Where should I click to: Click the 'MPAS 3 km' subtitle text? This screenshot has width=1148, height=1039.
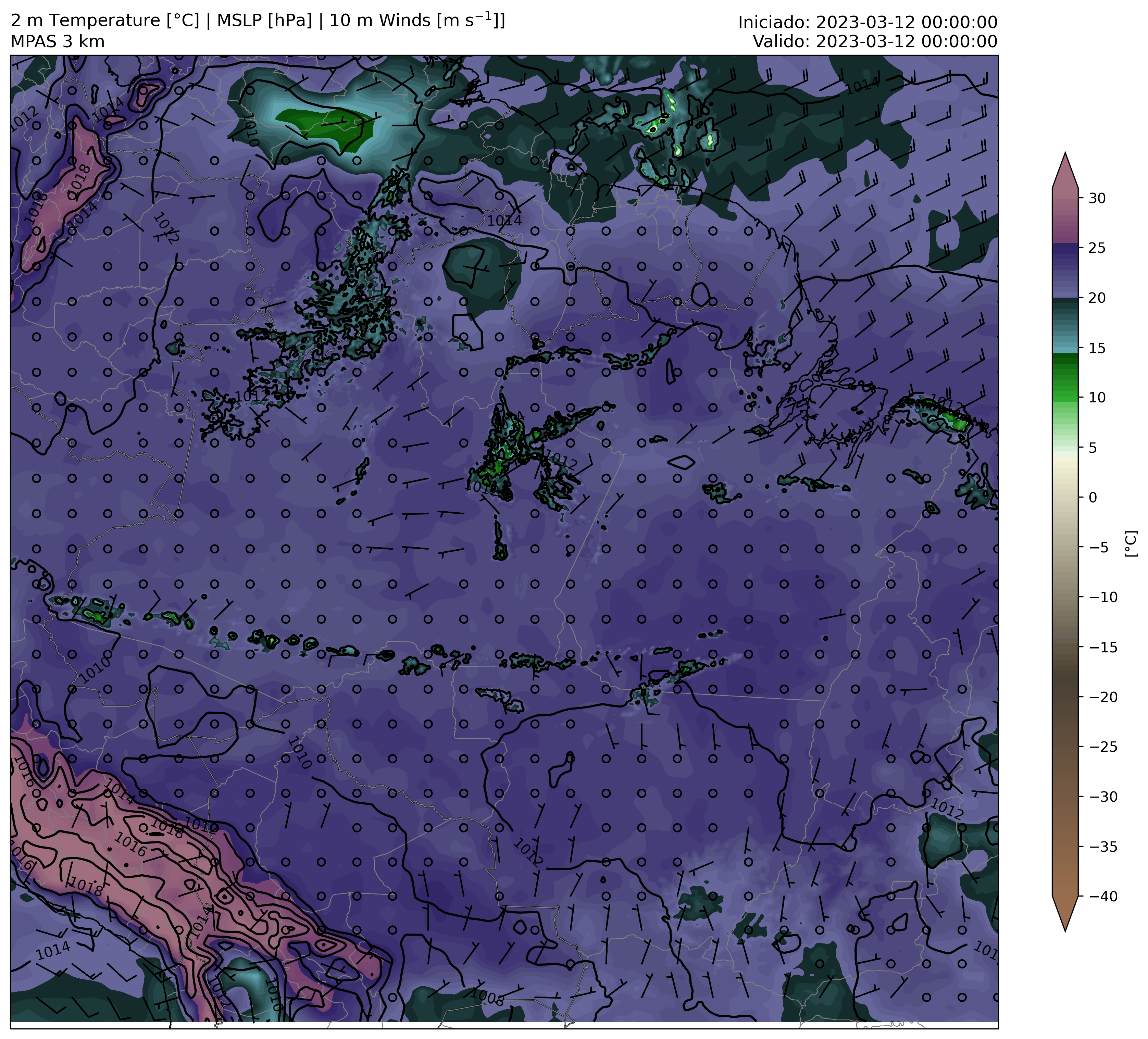58,41
